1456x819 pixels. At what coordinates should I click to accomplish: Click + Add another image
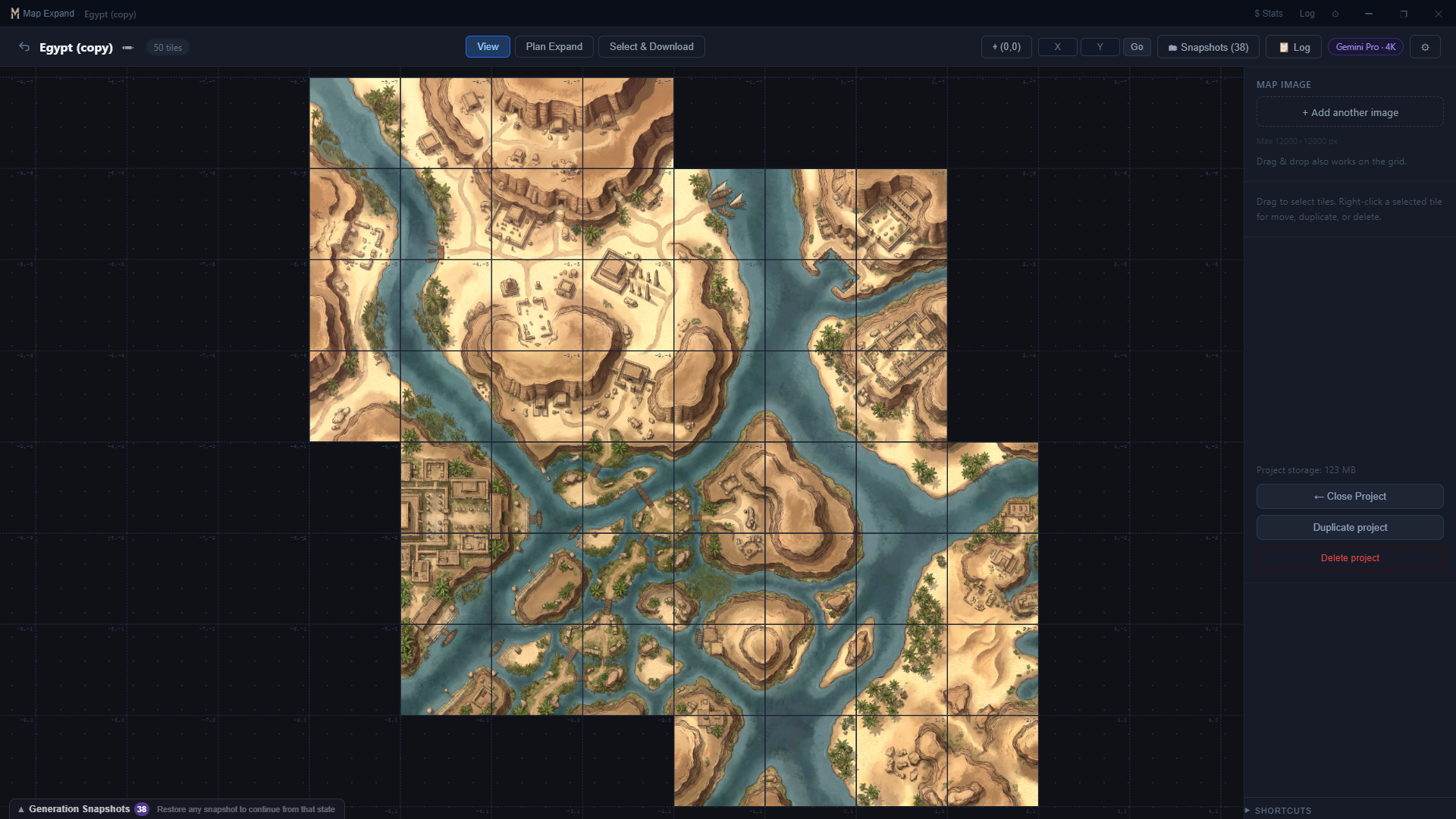click(x=1350, y=112)
